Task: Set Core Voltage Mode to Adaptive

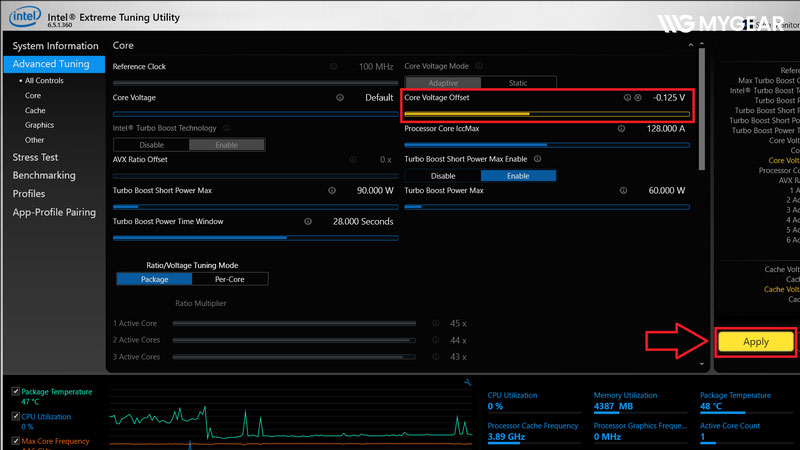Action: coord(443,83)
